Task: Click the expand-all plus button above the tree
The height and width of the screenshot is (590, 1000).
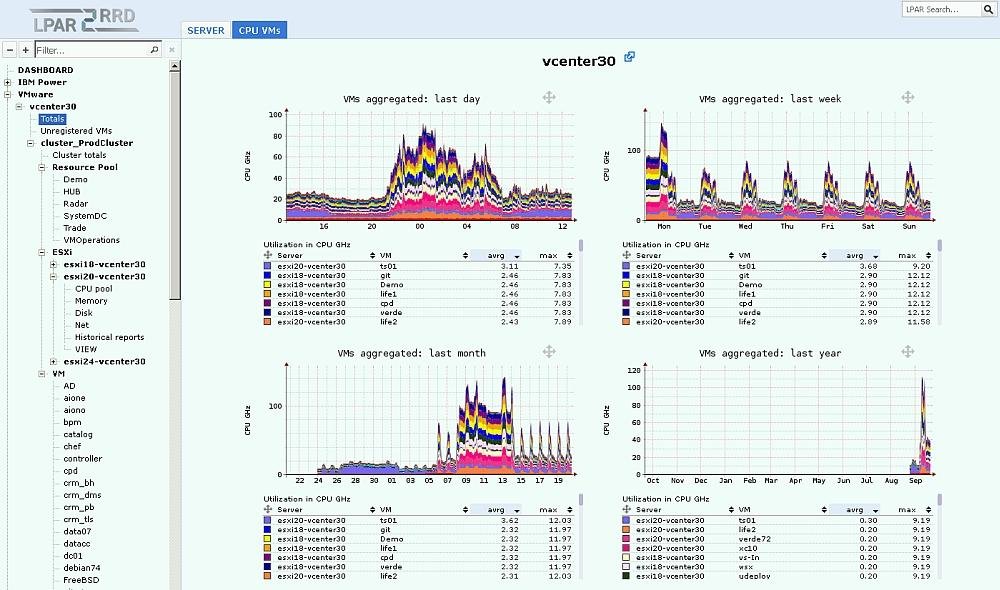Action: (x=25, y=49)
